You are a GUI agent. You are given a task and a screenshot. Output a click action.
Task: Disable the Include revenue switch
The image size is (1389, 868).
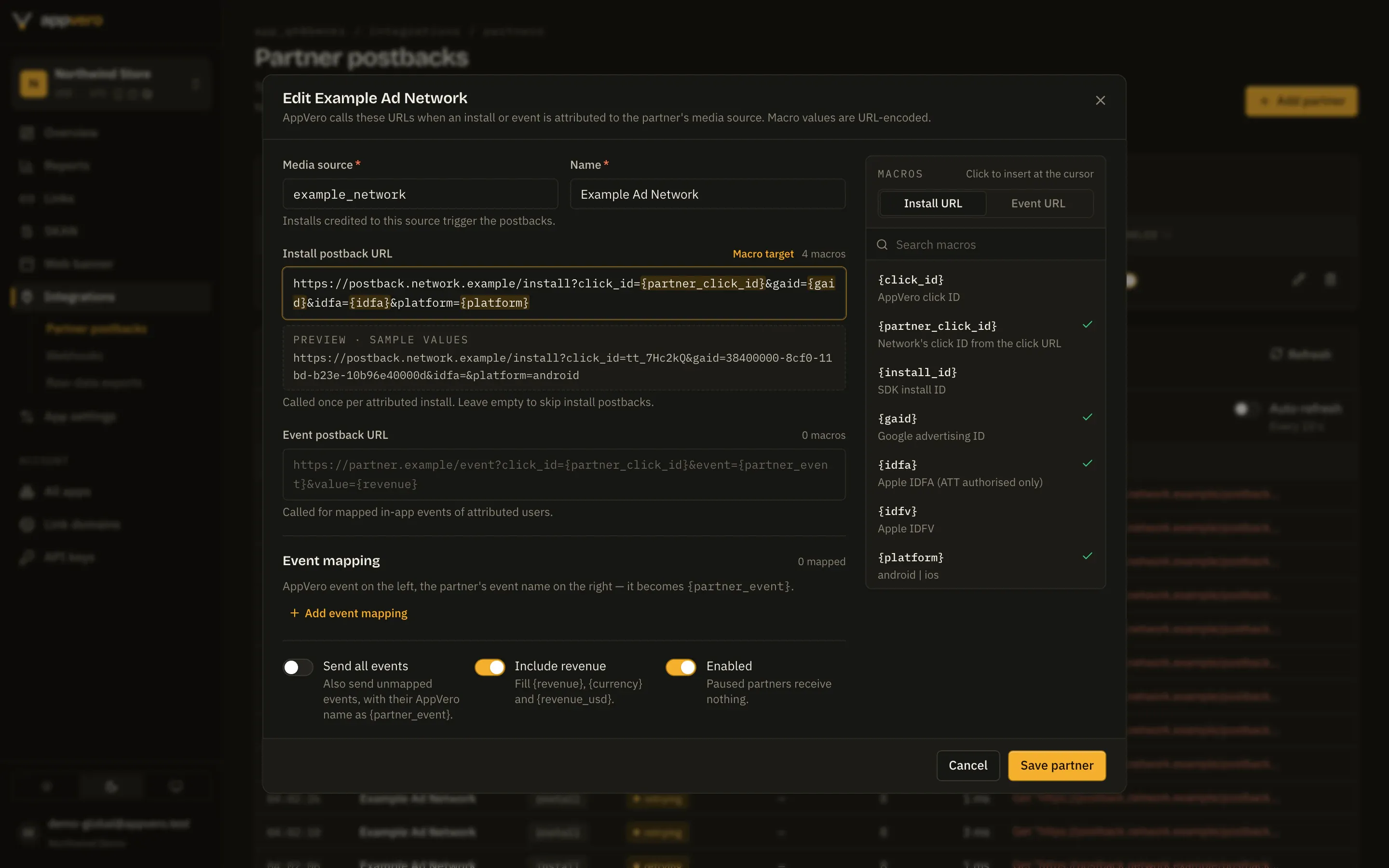point(490,667)
